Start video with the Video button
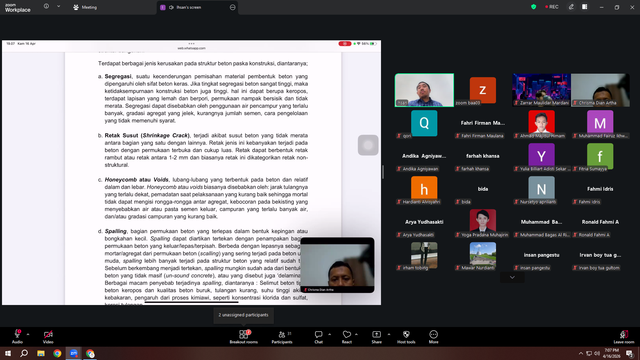 48,336
